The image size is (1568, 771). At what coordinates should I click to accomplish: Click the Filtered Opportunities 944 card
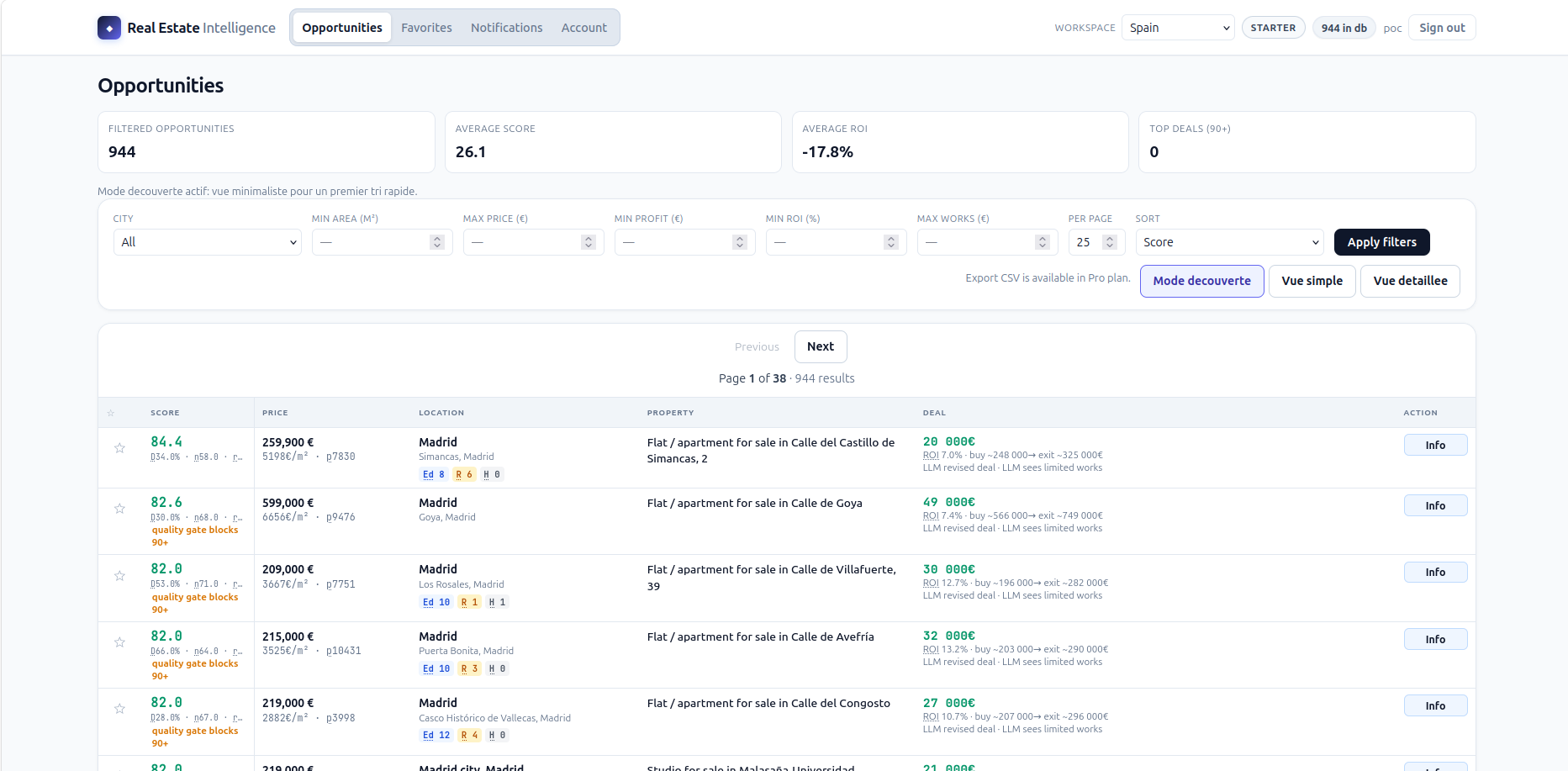click(x=267, y=142)
